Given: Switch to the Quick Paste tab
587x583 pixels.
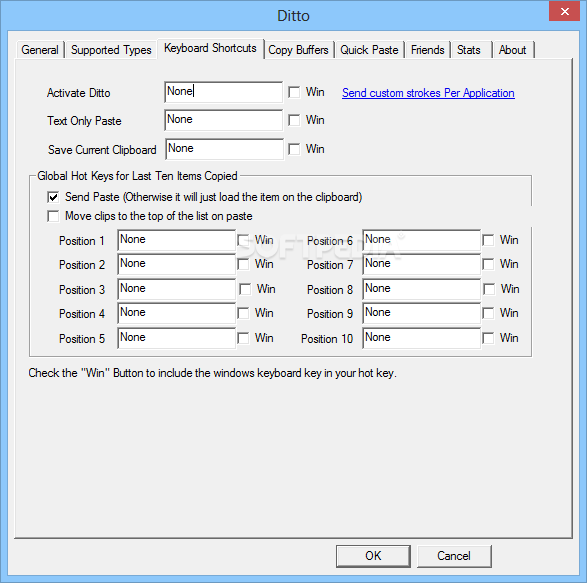Looking at the screenshot, I should [369, 50].
